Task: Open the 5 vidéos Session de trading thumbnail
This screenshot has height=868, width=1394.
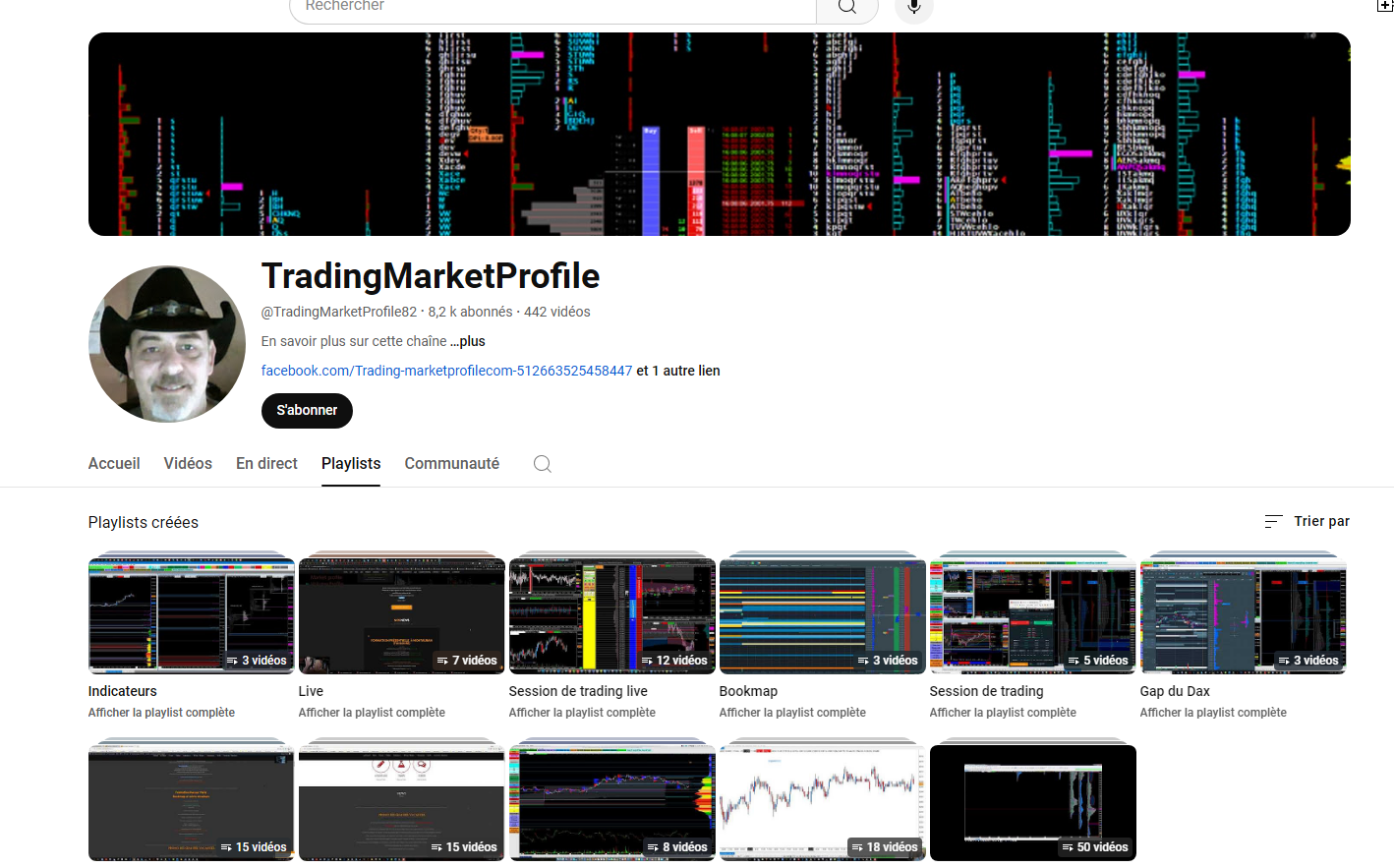Action: (x=1033, y=615)
